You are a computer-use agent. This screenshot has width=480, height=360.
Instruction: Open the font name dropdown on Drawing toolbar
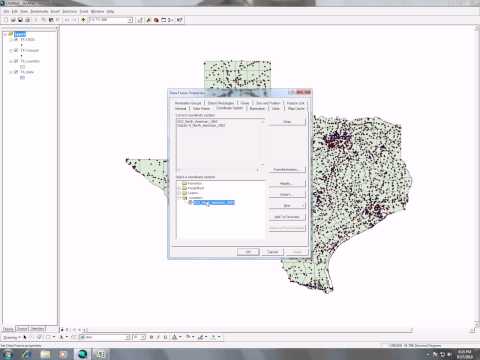click(x=127, y=337)
